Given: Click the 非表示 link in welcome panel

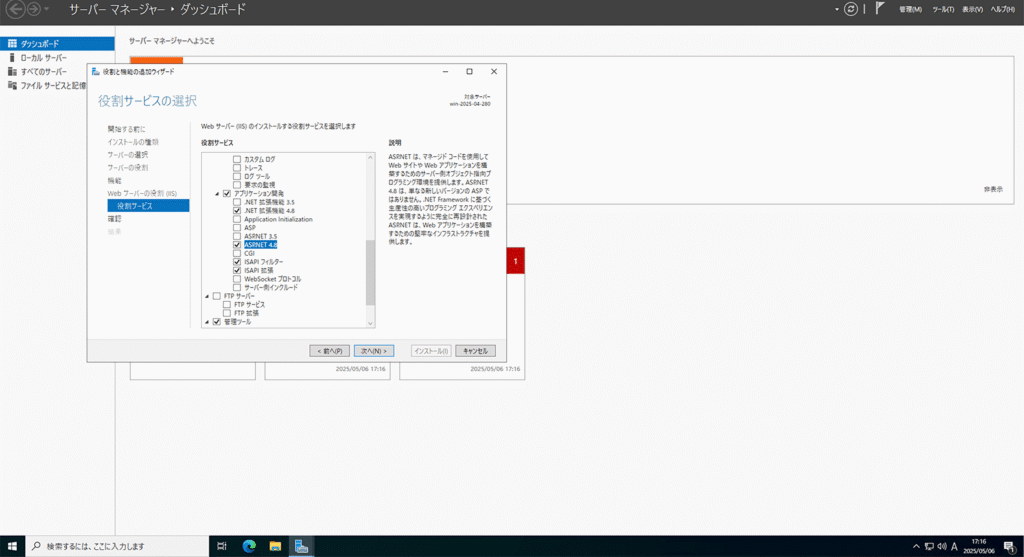Looking at the screenshot, I should click(x=993, y=189).
